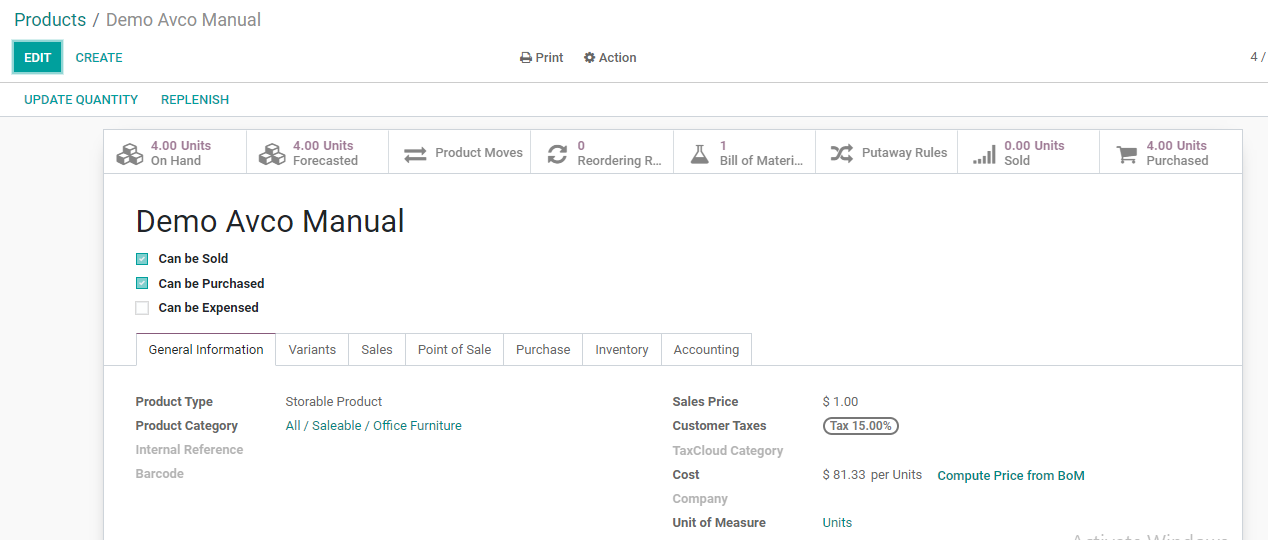This screenshot has height=540, width=1268.
Task: Click the Forecasted cubes icon
Action: pos(272,154)
